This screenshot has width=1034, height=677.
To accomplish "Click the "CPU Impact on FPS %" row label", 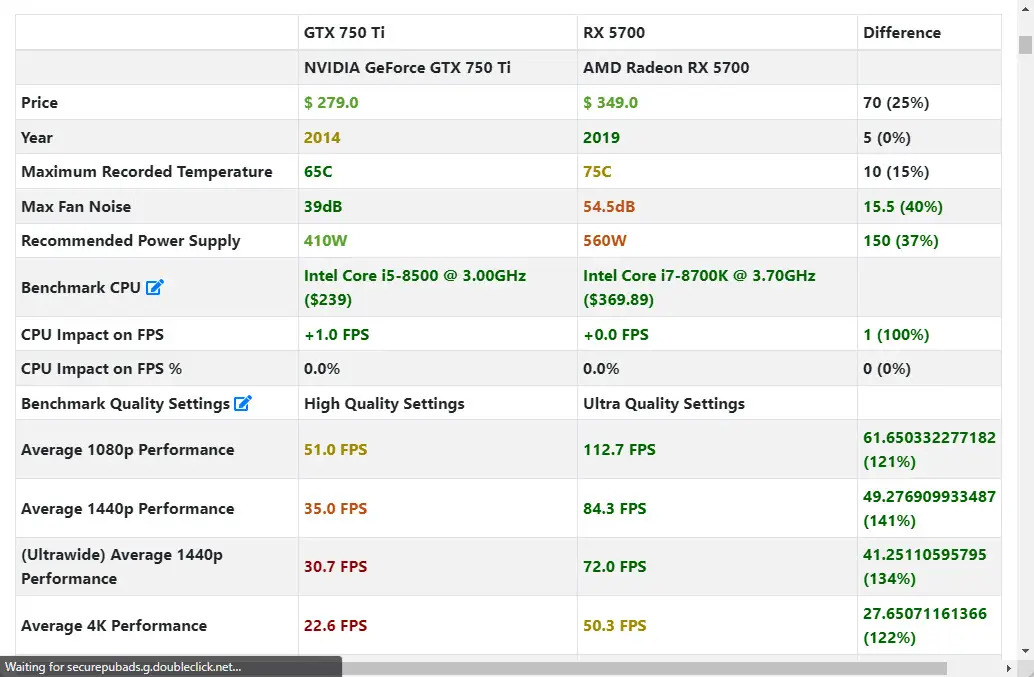I will (102, 368).
